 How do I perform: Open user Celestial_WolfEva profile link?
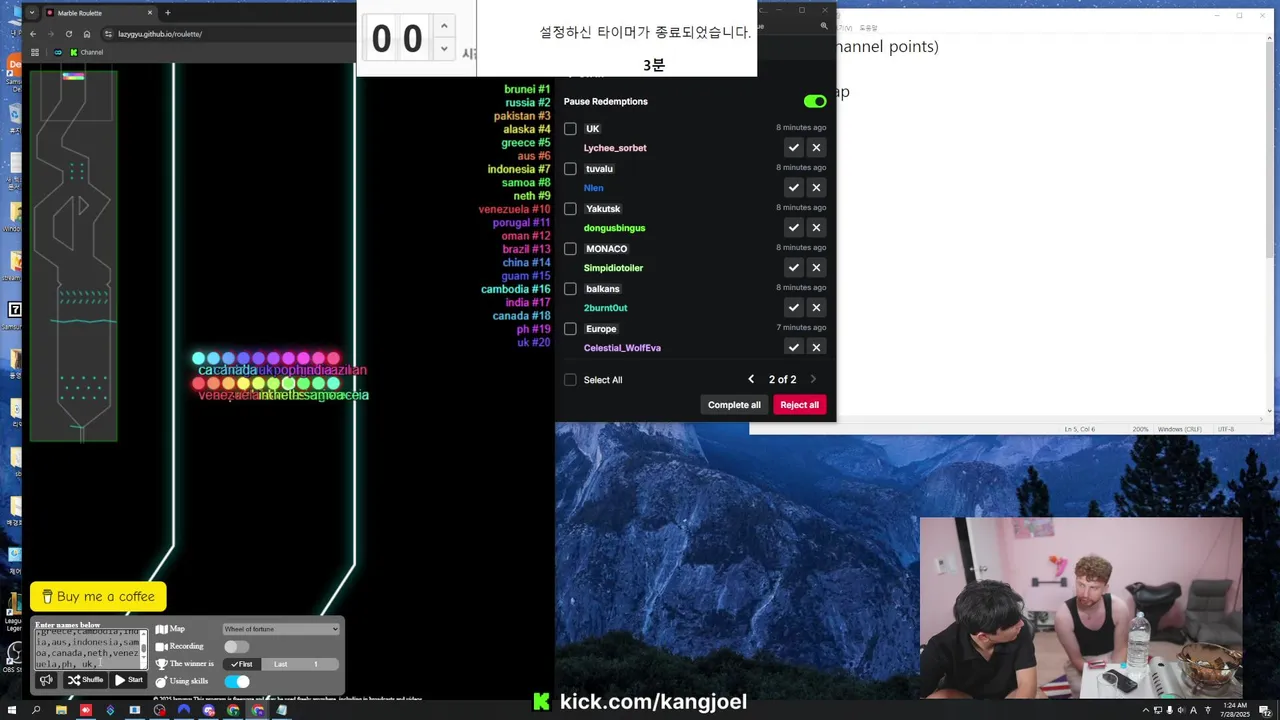(x=622, y=348)
